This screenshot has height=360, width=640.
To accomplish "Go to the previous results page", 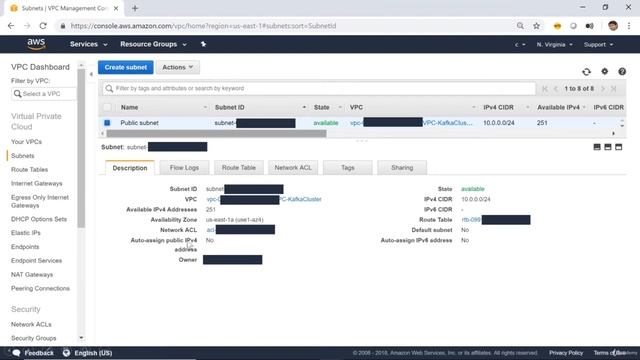I will click(x=556, y=89).
